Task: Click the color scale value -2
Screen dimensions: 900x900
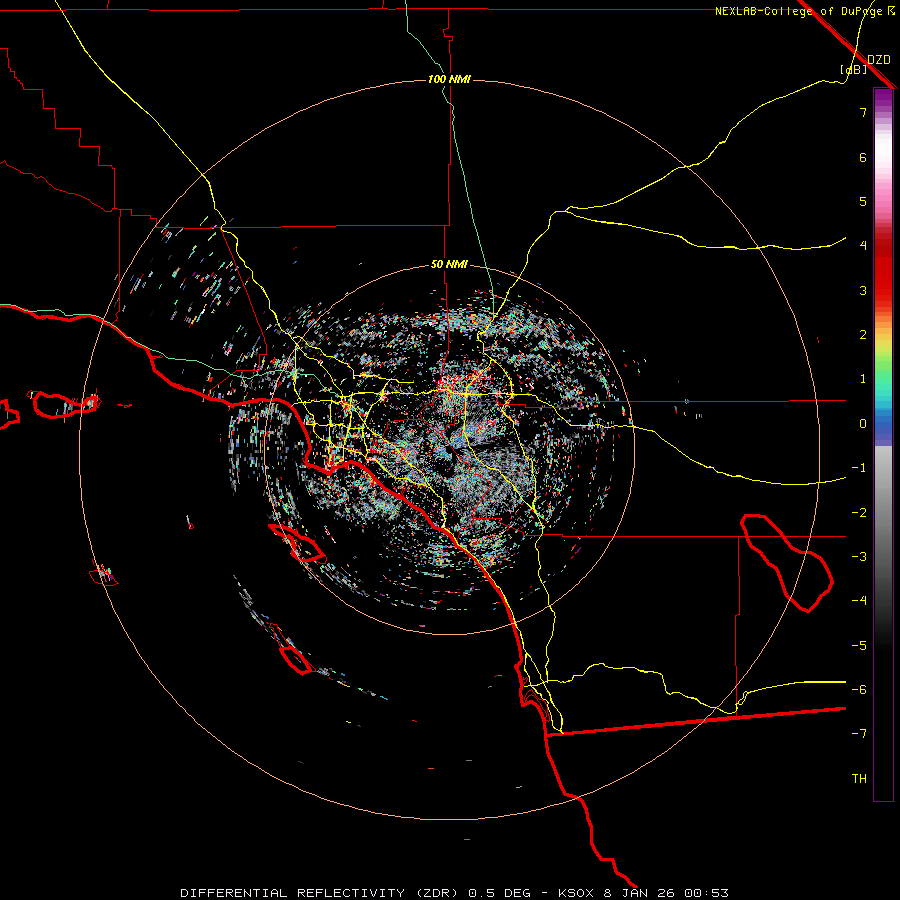Action: click(x=859, y=513)
